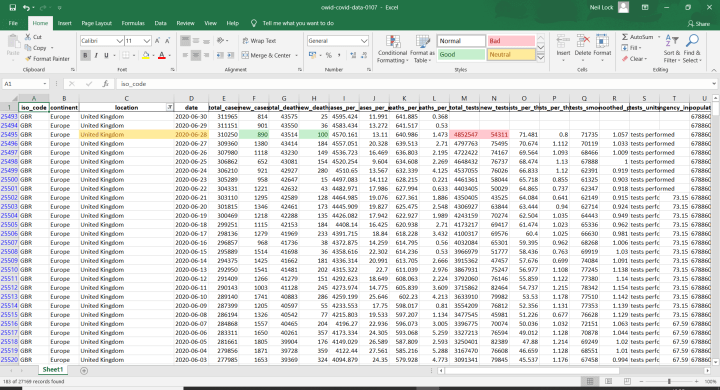Viewport: 720px width, 390px height.
Task: Adjust the zoom slider
Action: pyautogui.click(x=669, y=381)
